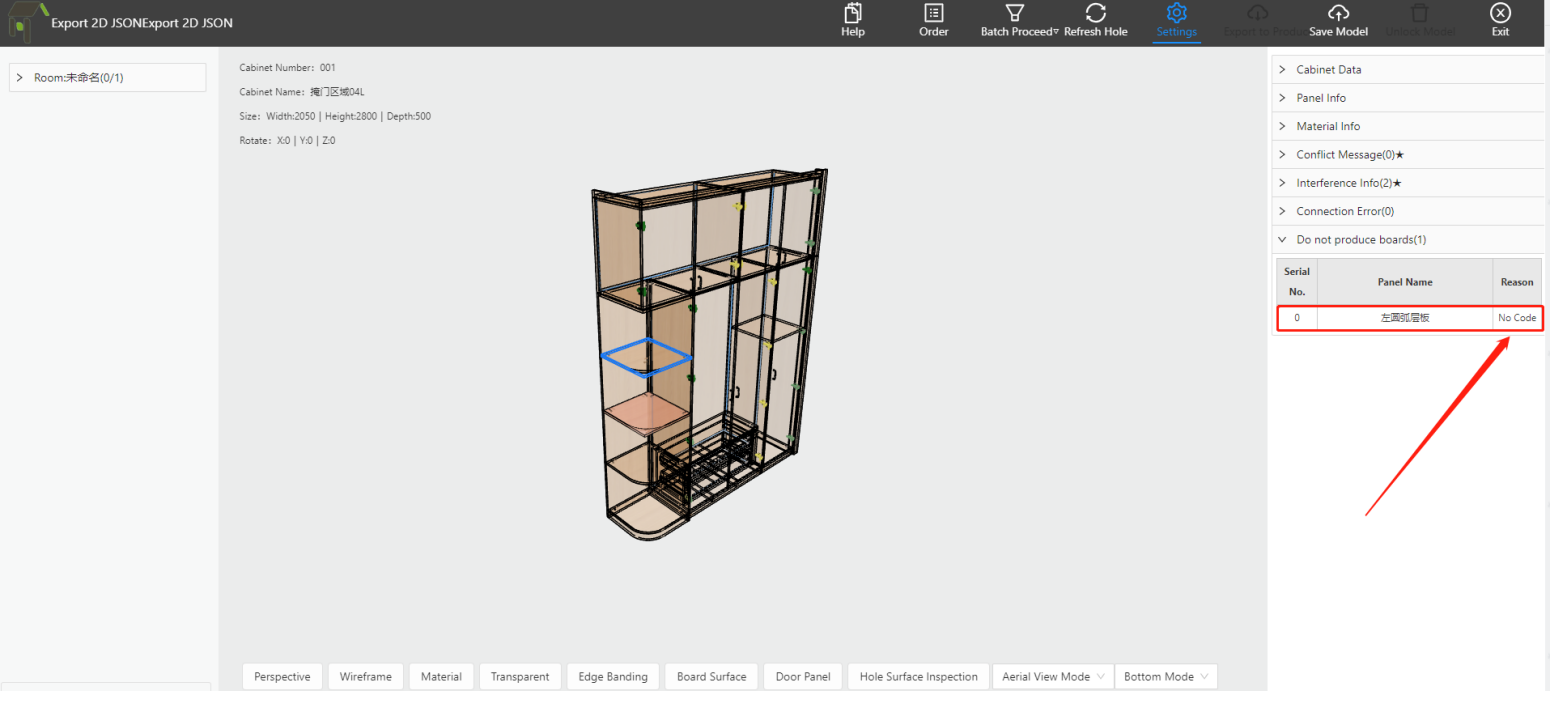1550x701 pixels.
Task: Click Save Model cloud upload icon
Action: 1338,13
